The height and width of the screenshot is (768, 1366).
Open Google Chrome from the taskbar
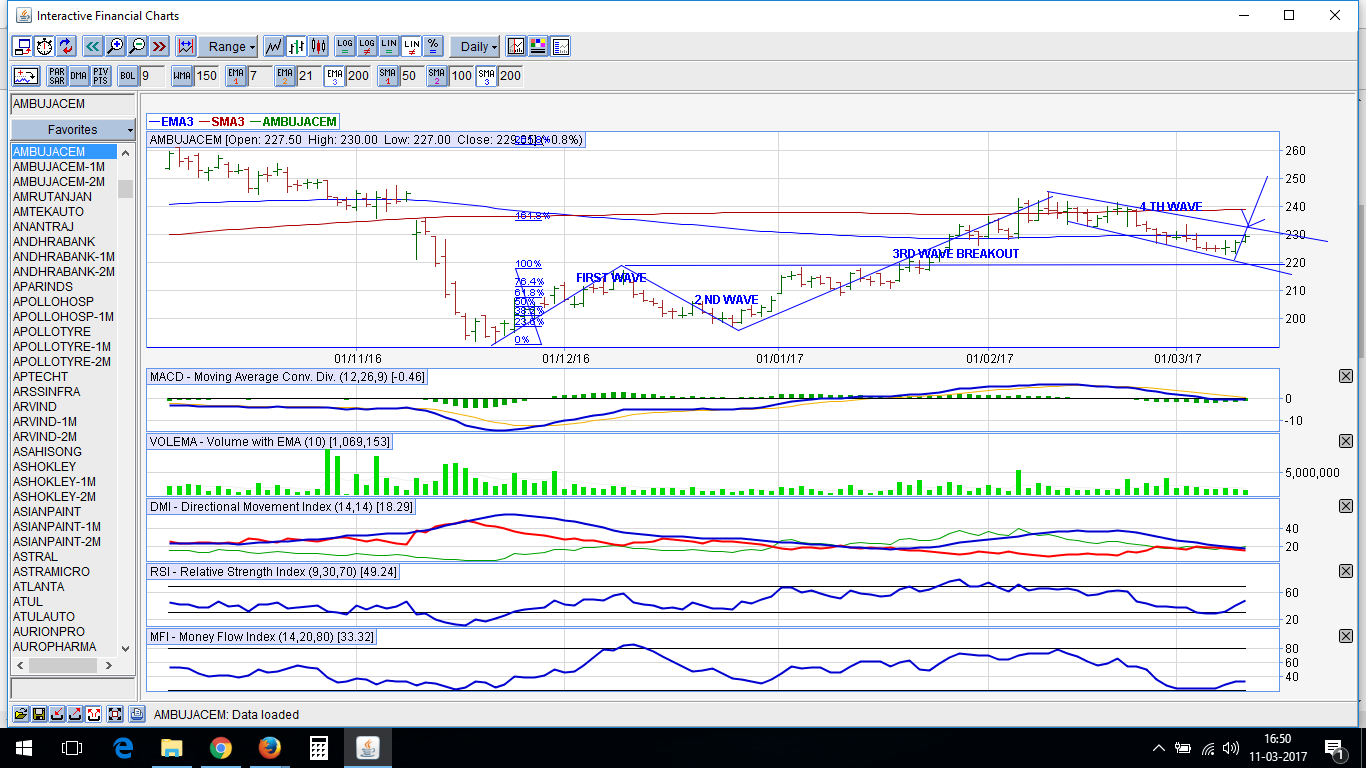tap(221, 748)
